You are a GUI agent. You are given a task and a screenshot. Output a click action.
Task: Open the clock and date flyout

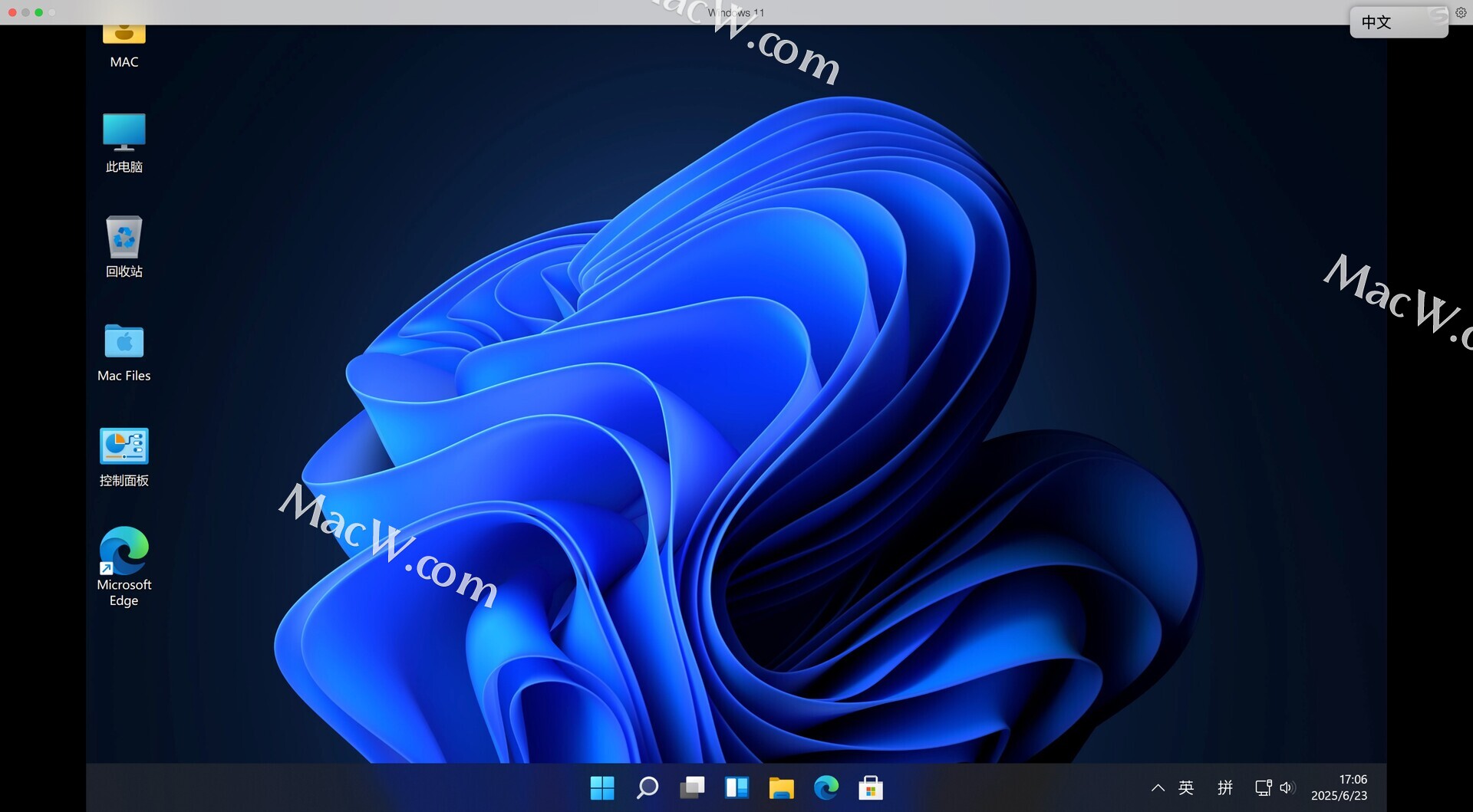[x=1340, y=787]
